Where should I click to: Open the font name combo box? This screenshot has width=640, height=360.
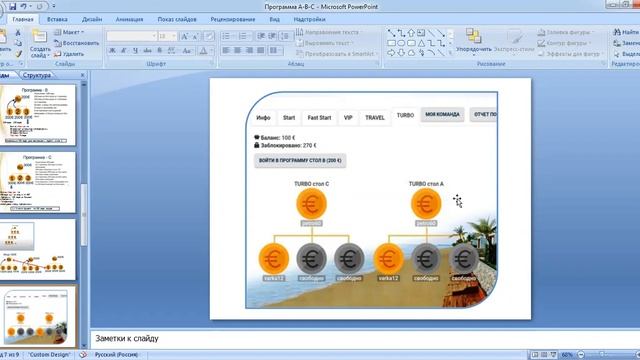point(131,36)
